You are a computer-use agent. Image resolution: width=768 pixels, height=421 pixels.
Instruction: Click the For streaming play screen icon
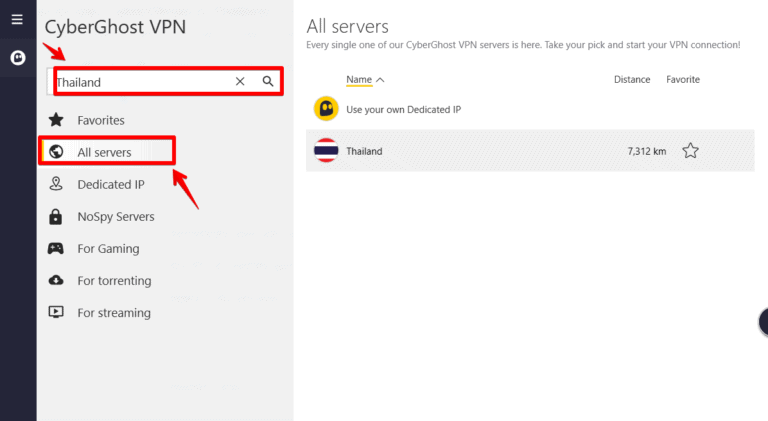(56, 312)
